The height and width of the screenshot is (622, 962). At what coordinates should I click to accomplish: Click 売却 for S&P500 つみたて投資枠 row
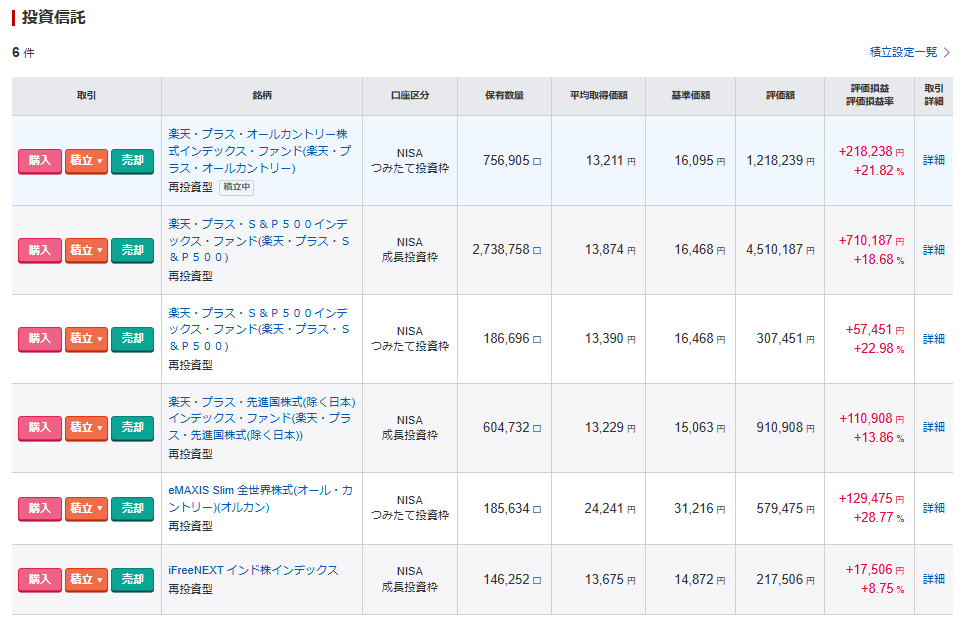point(132,339)
